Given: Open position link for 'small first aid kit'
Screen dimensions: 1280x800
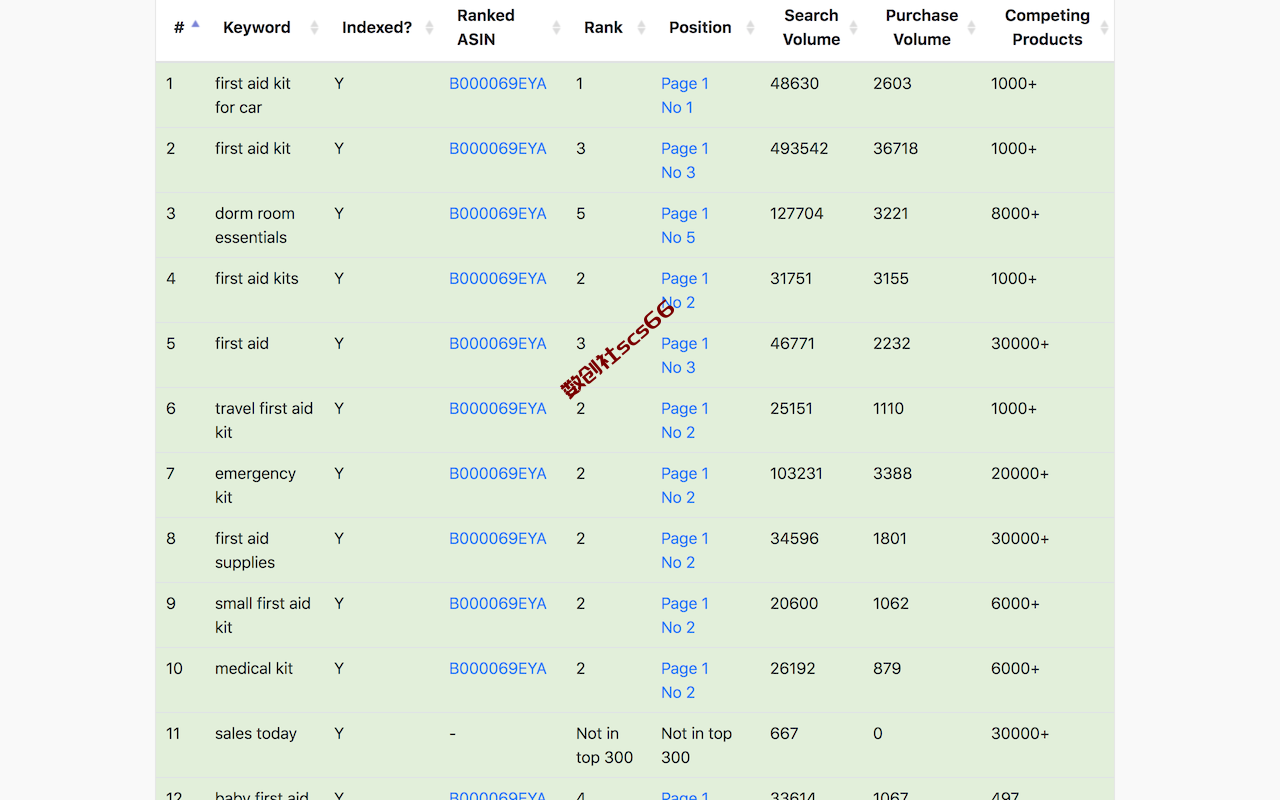Looking at the screenshot, I should (685, 616).
